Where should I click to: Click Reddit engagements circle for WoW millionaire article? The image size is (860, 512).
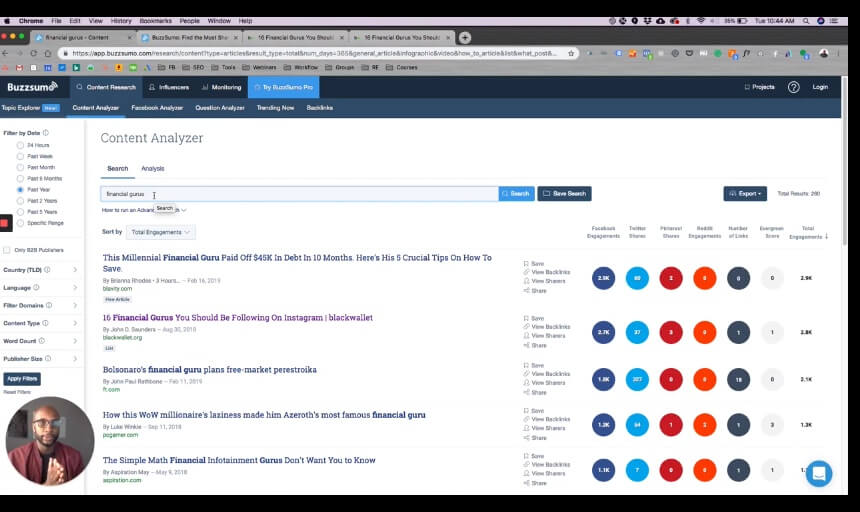[705, 425]
